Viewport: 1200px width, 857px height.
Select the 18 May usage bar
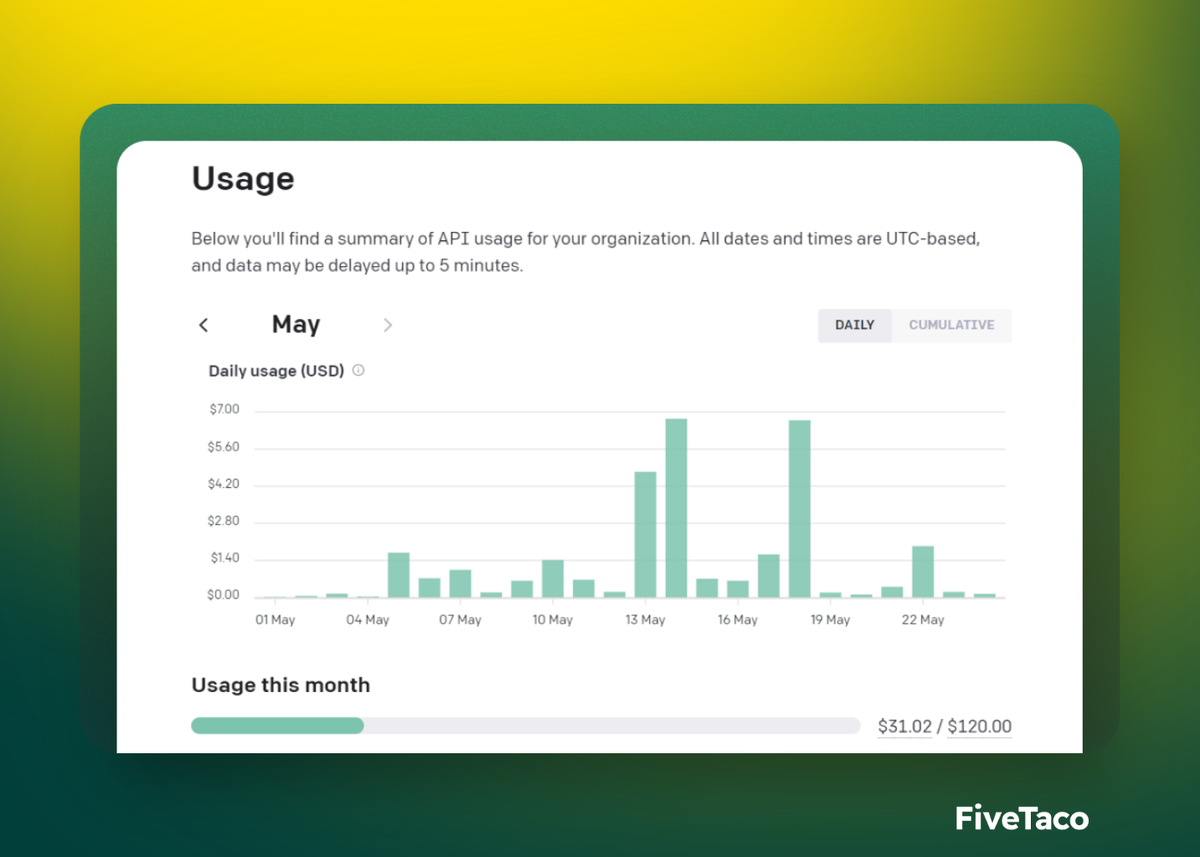tap(799, 508)
